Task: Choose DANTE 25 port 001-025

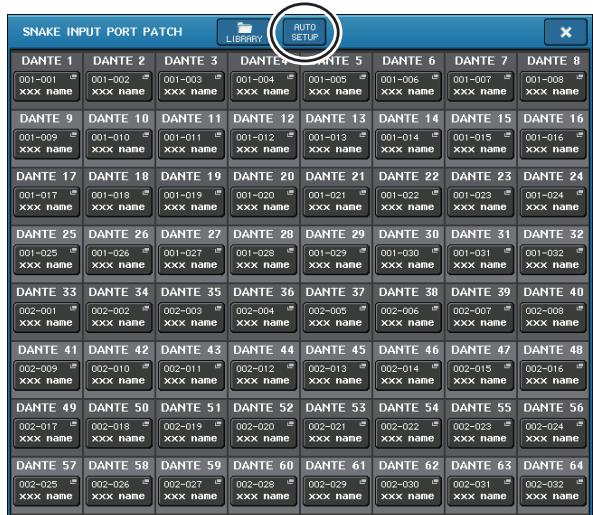Action: pyautogui.click(x=47, y=260)
